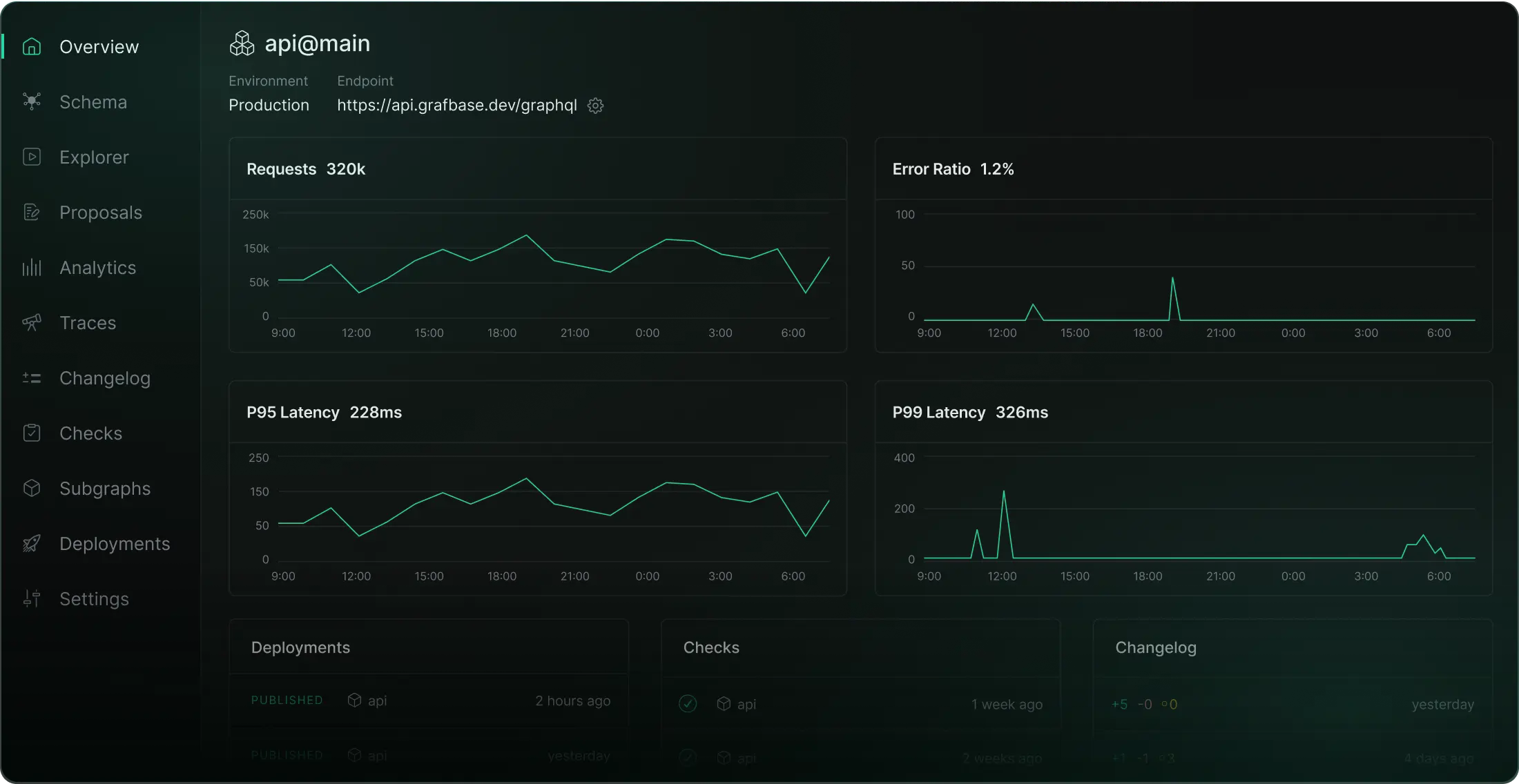Click the Explorer play icon

pos(32,157)
